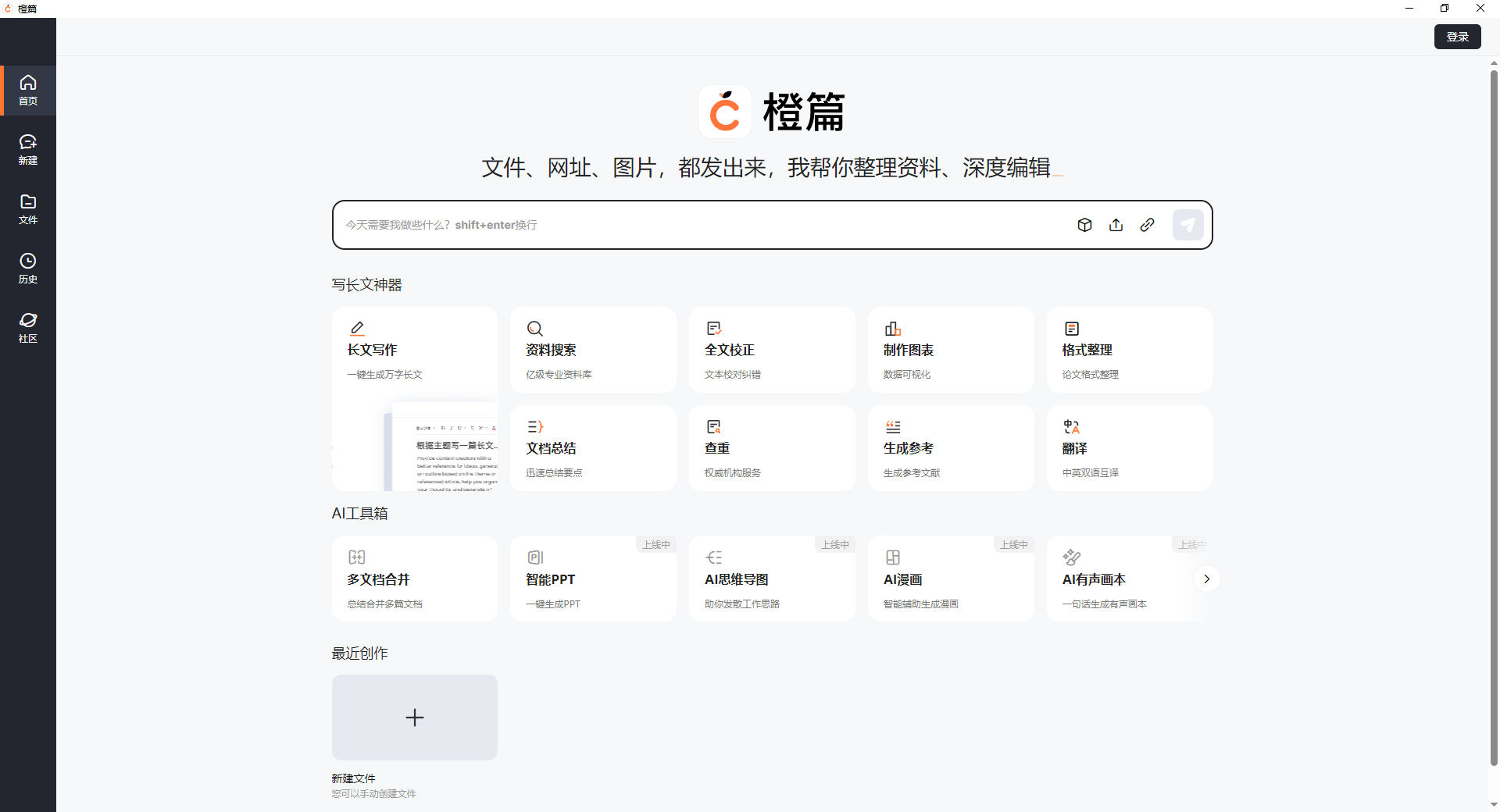The image size is (1500, 812).
Task: Select the 全文校正 card title
Action: (x=730, y=350)
